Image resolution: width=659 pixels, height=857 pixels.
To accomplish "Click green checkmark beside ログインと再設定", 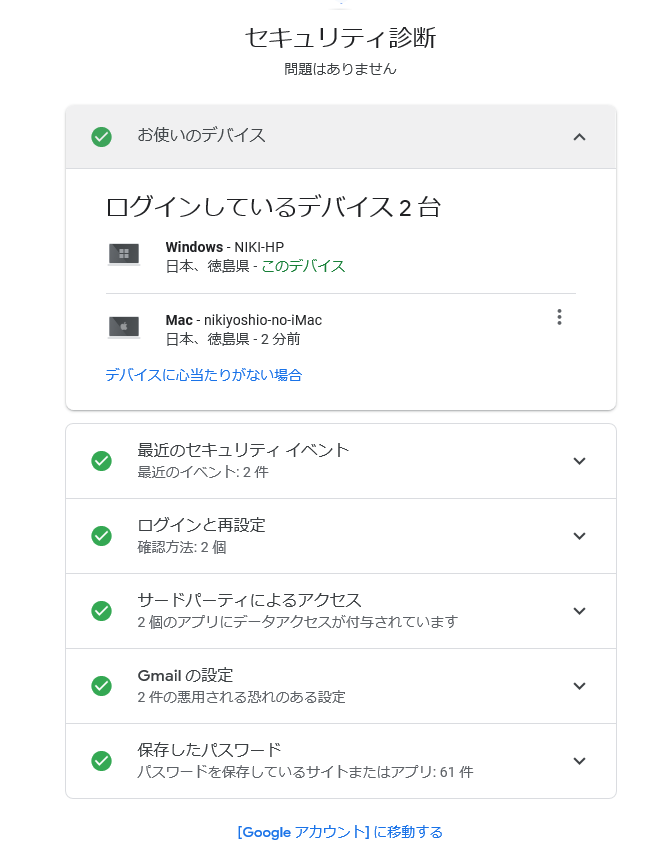I will pyautogui.click(x=102, y=536).
